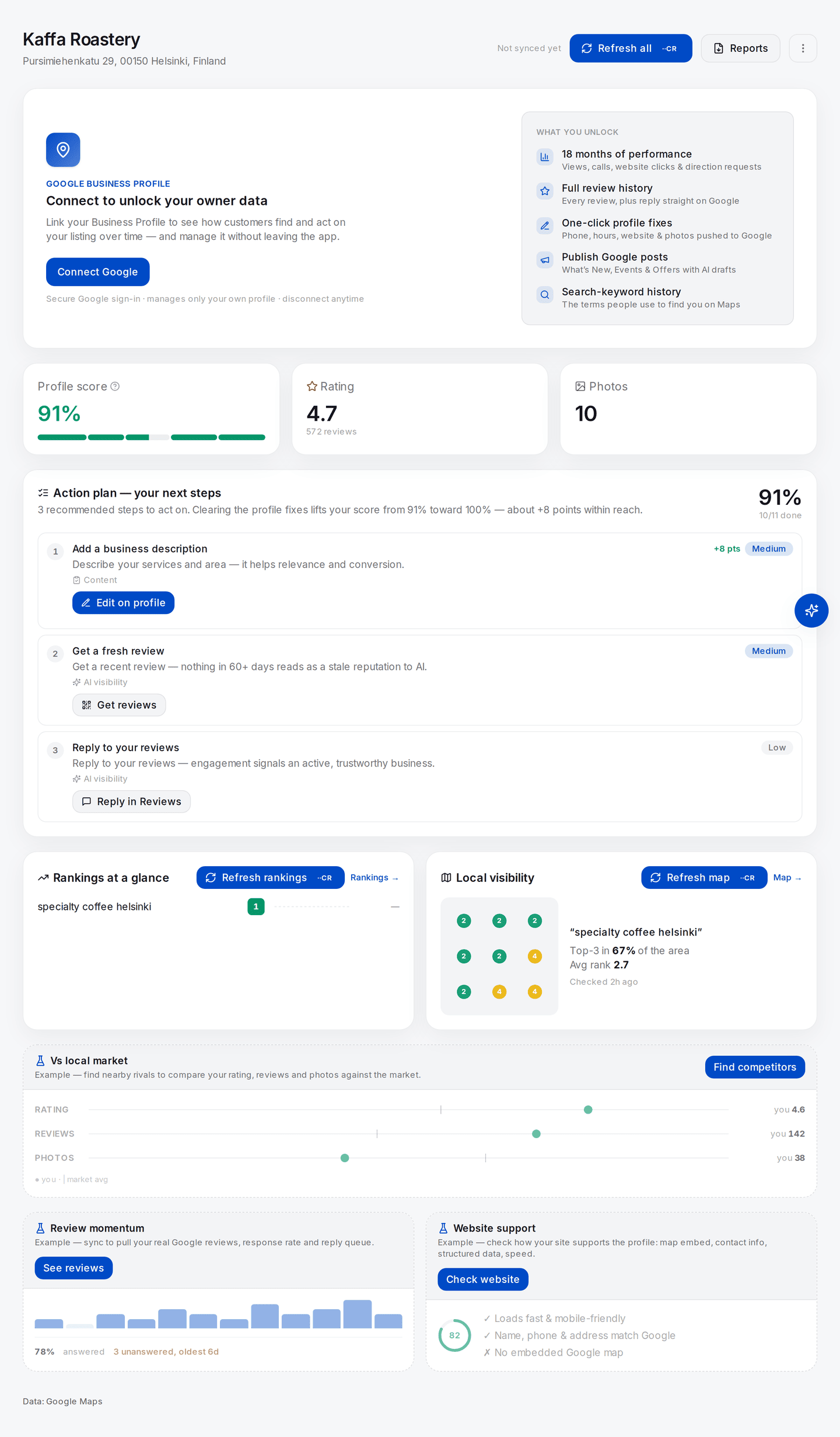
Task: Click the bottom-right grid point ranked 4
Action: tap(534, 992)
